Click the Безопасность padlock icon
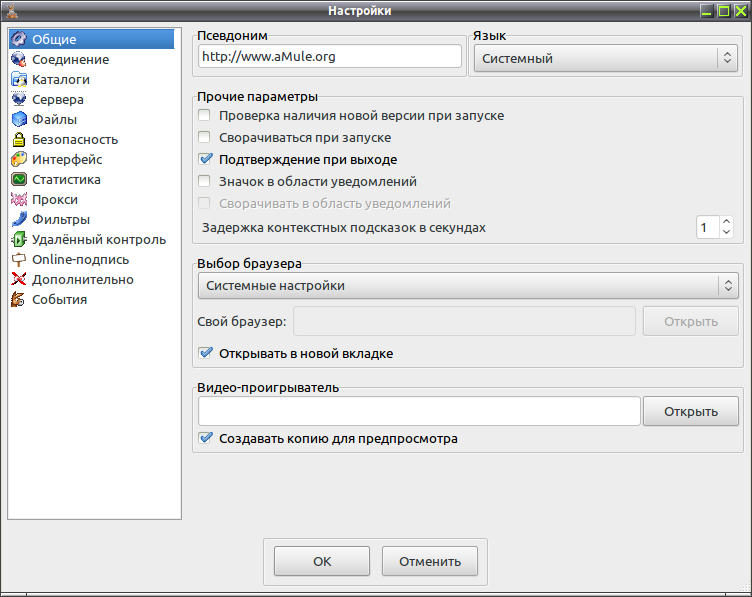 19,139
